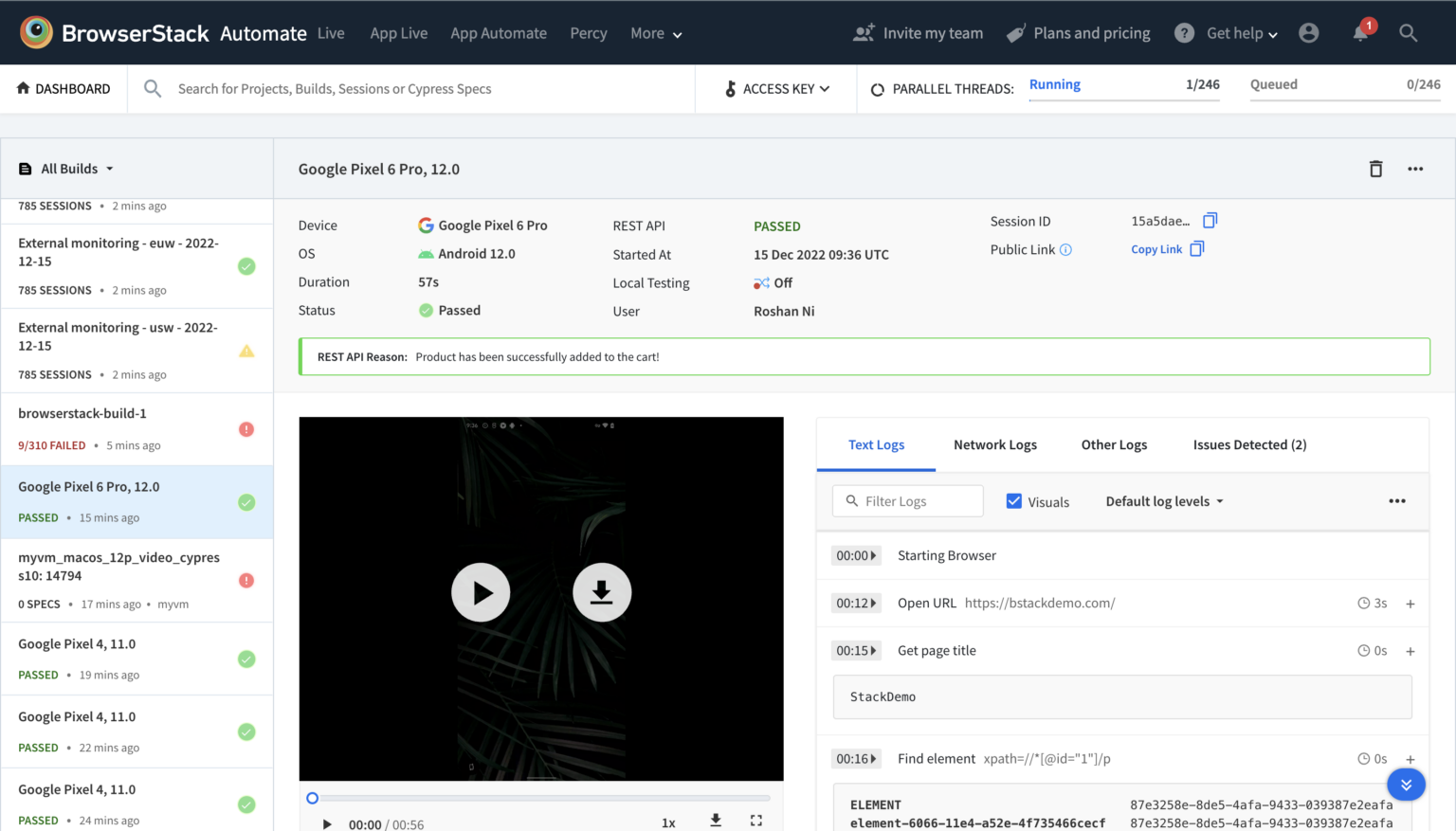The width and height of the screenshot is (1456, 831).
Task: Click the notifications bell icon
Action: click(1359, 32)
